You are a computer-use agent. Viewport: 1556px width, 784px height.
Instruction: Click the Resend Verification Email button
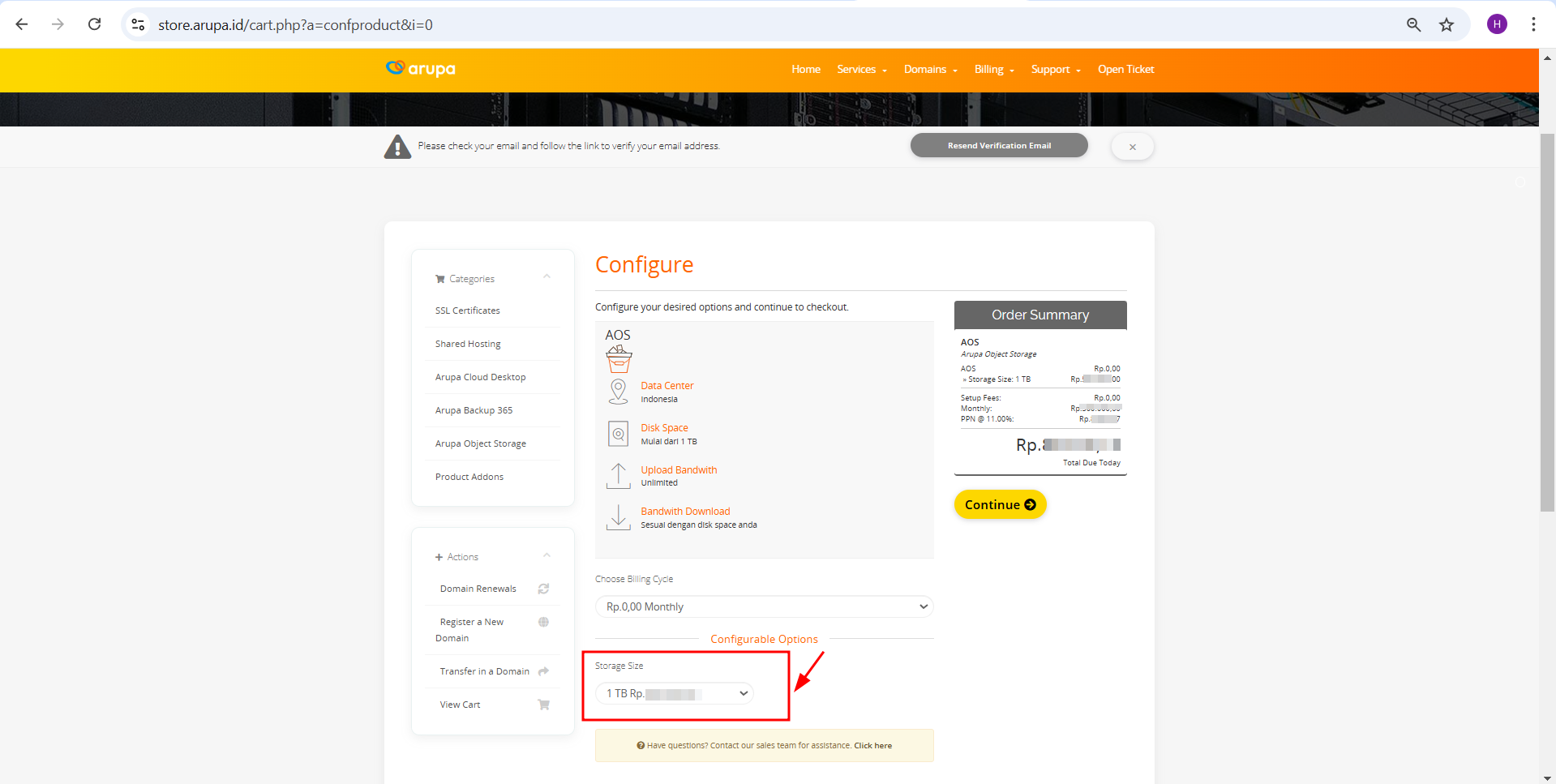999,145
